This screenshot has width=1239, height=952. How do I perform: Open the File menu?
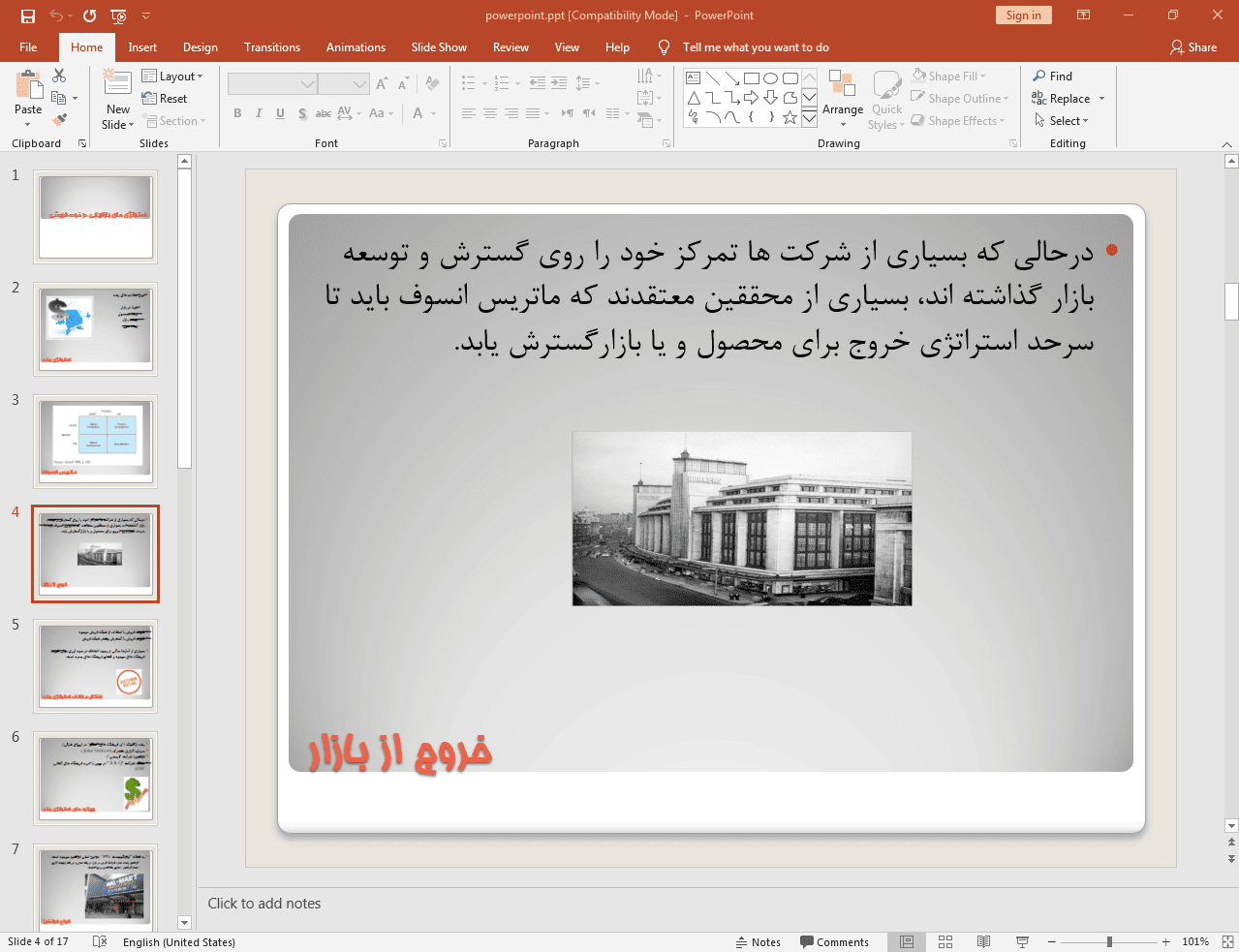click(x=28, y=47)
